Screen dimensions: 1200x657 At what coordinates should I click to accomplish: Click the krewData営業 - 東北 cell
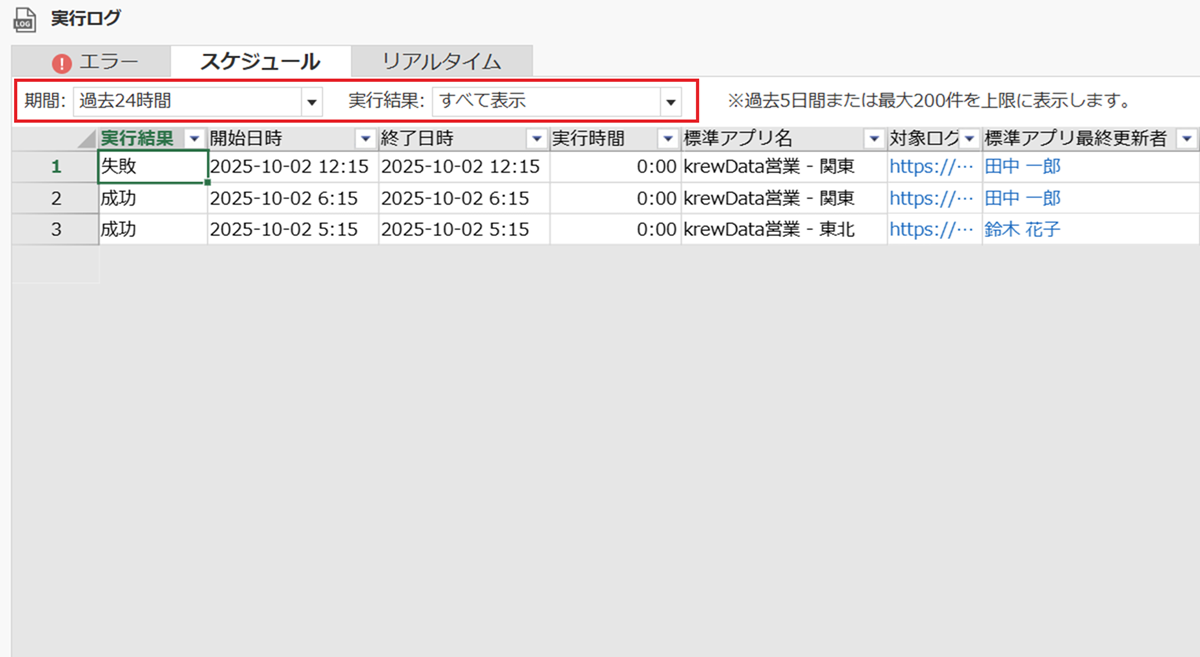point(769,230)
